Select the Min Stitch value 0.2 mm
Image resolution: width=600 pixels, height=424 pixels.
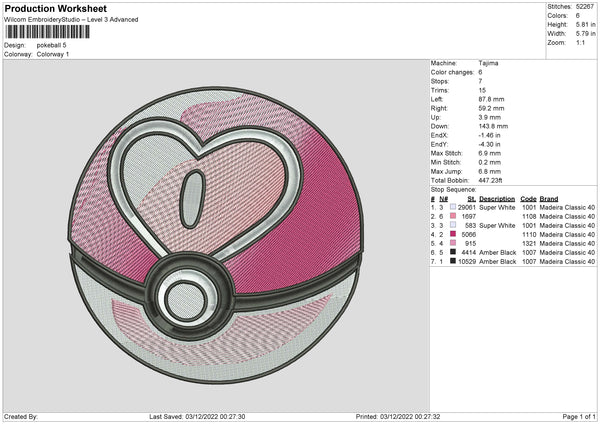pyautogui.click(x=489, y=162)
